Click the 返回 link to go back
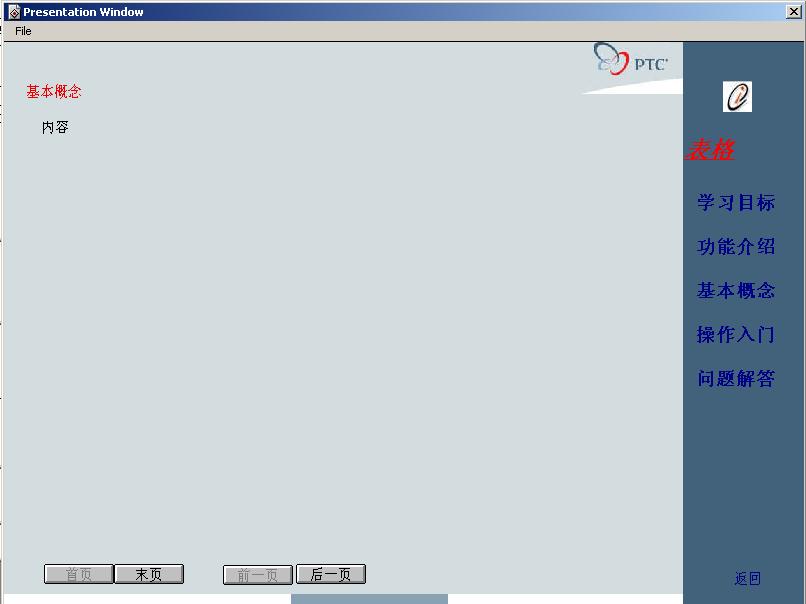The height and width of the screenshot is (604, 806). tap(748, 579)
